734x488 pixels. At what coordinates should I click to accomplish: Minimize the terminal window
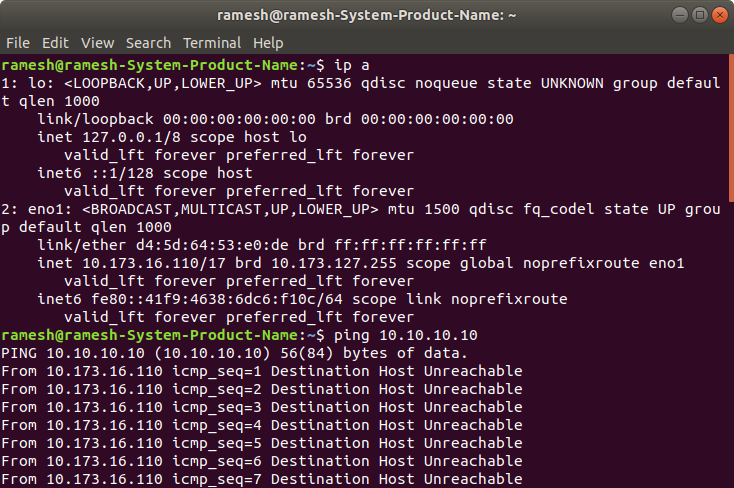coord(680,15)
